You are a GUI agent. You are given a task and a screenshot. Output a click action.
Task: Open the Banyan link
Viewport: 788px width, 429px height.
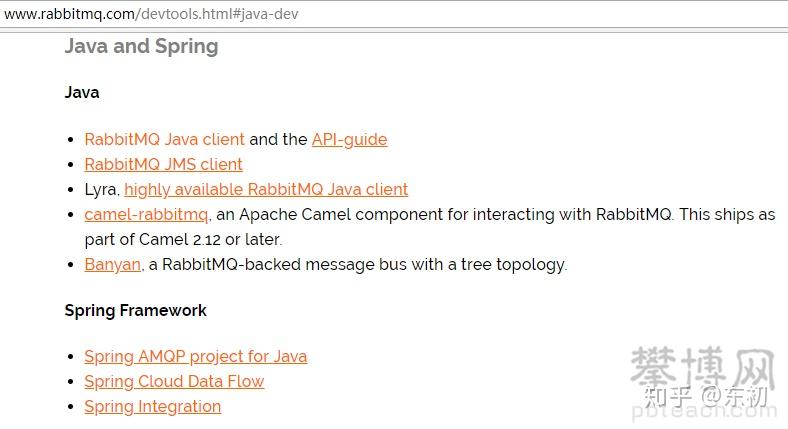(x=112, y=265)
